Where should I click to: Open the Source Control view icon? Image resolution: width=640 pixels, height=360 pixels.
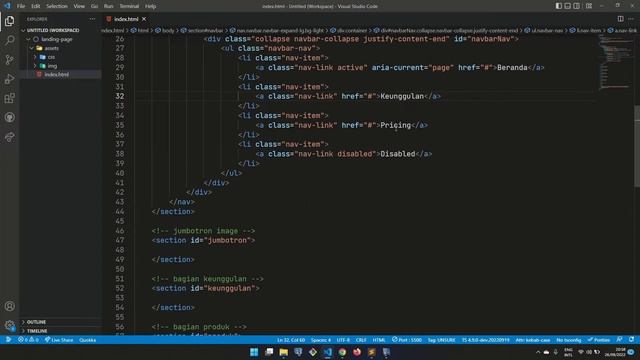[9, 60]
